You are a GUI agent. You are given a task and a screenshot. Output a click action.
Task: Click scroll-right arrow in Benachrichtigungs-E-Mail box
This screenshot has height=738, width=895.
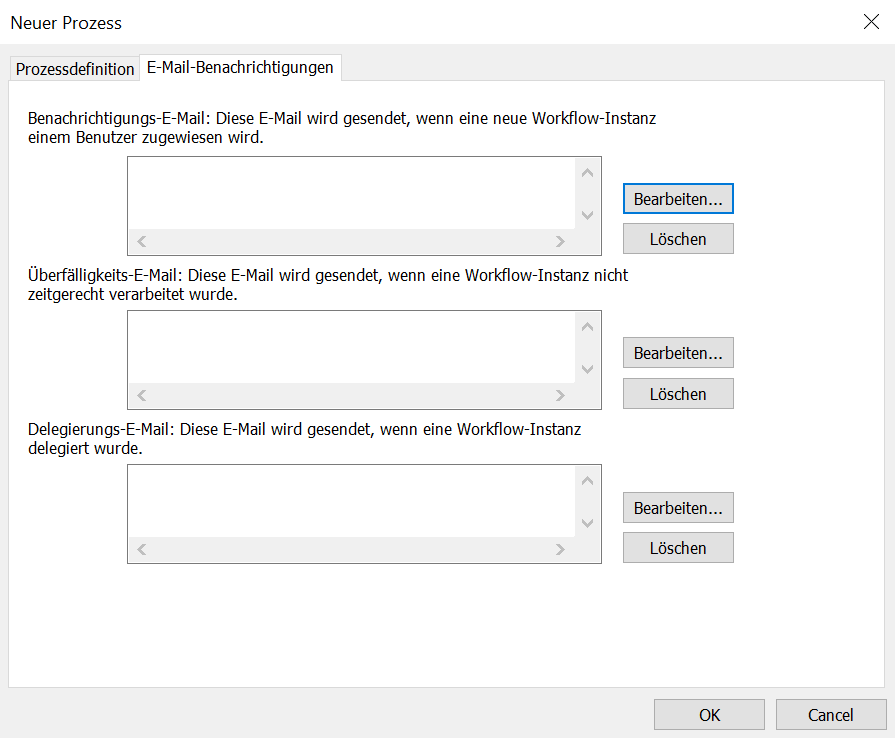pyautogui.click(x=560, y=241)
